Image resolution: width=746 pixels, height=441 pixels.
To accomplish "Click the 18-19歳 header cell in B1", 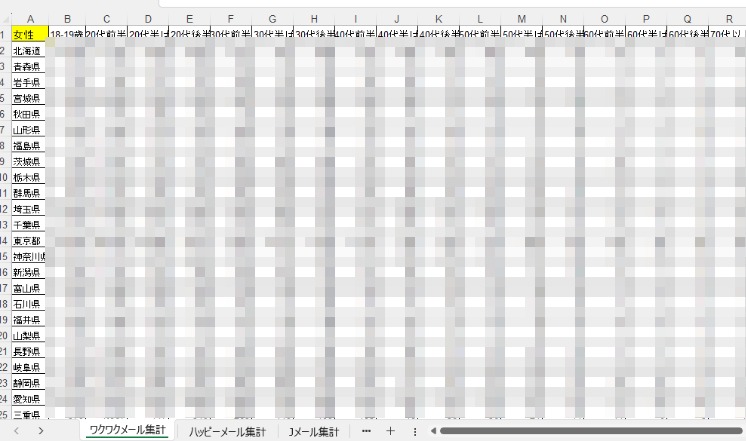I will point(67,35).
